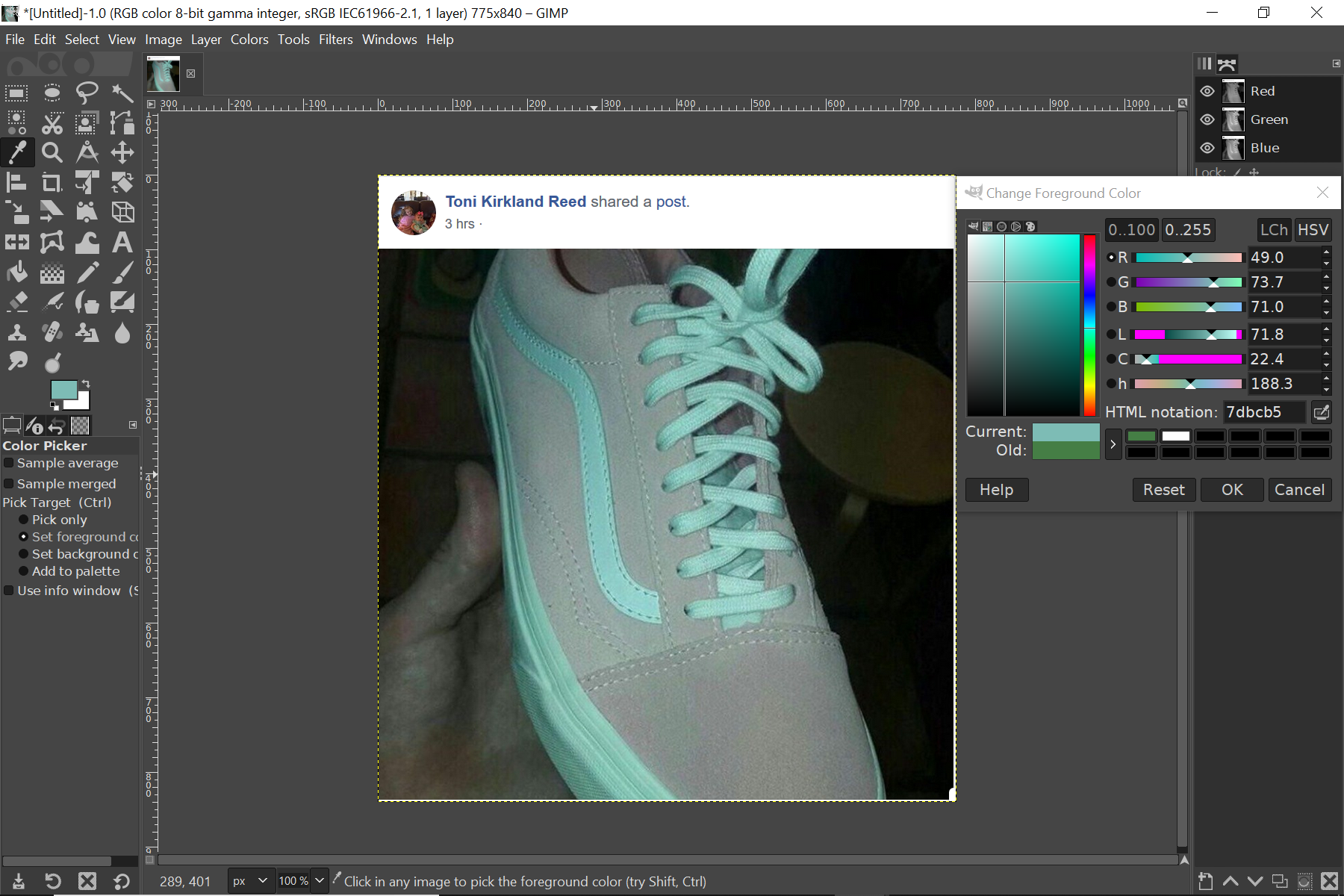Expand the color history arrow button
Viewport: 1344px width, 896px height.
(x=1113, y=444)
